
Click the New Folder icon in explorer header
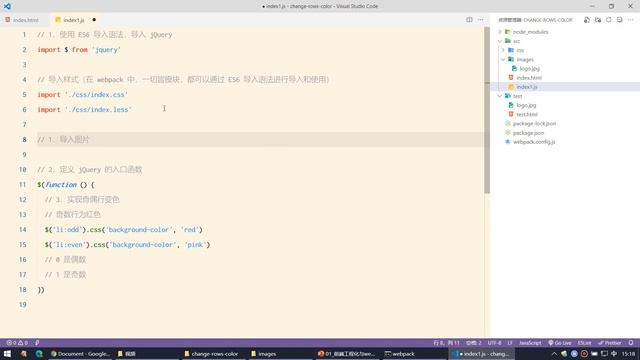(x=598, y=20)
